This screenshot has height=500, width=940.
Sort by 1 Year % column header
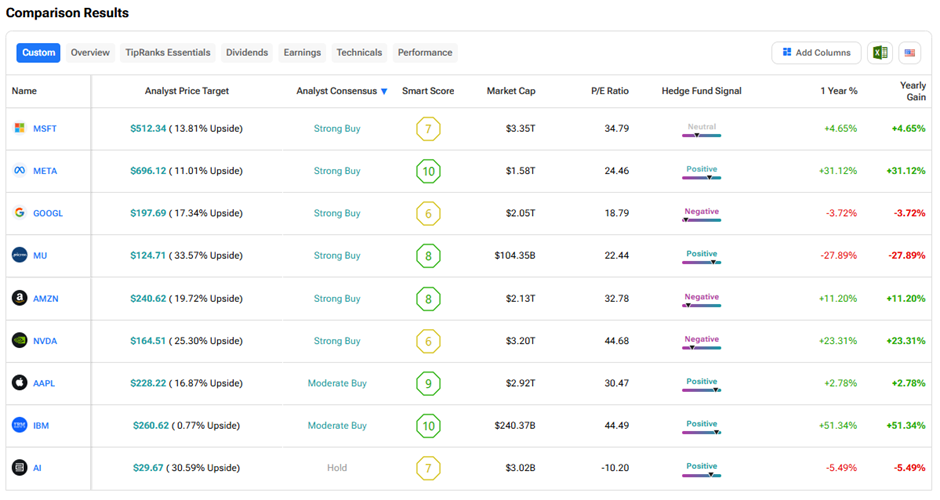click(839, 91)
